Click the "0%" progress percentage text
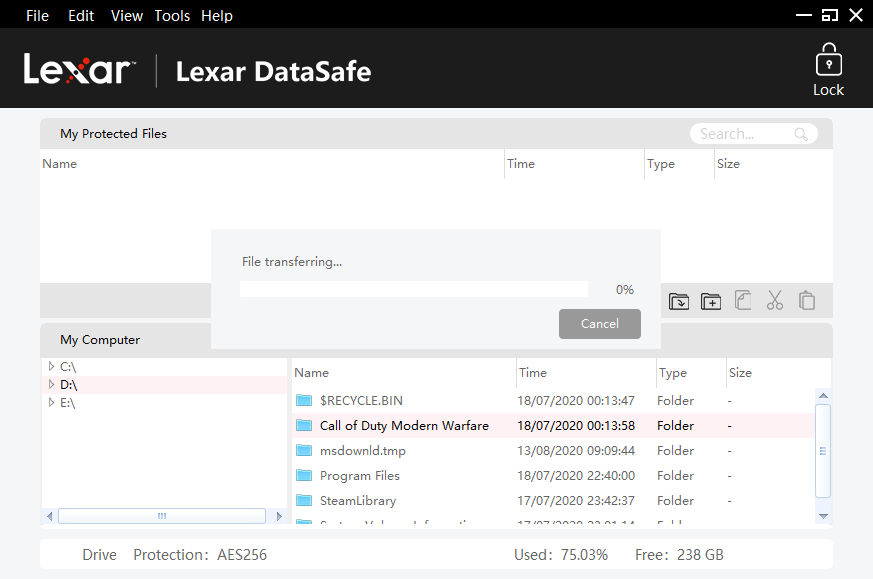 (625, 290)
